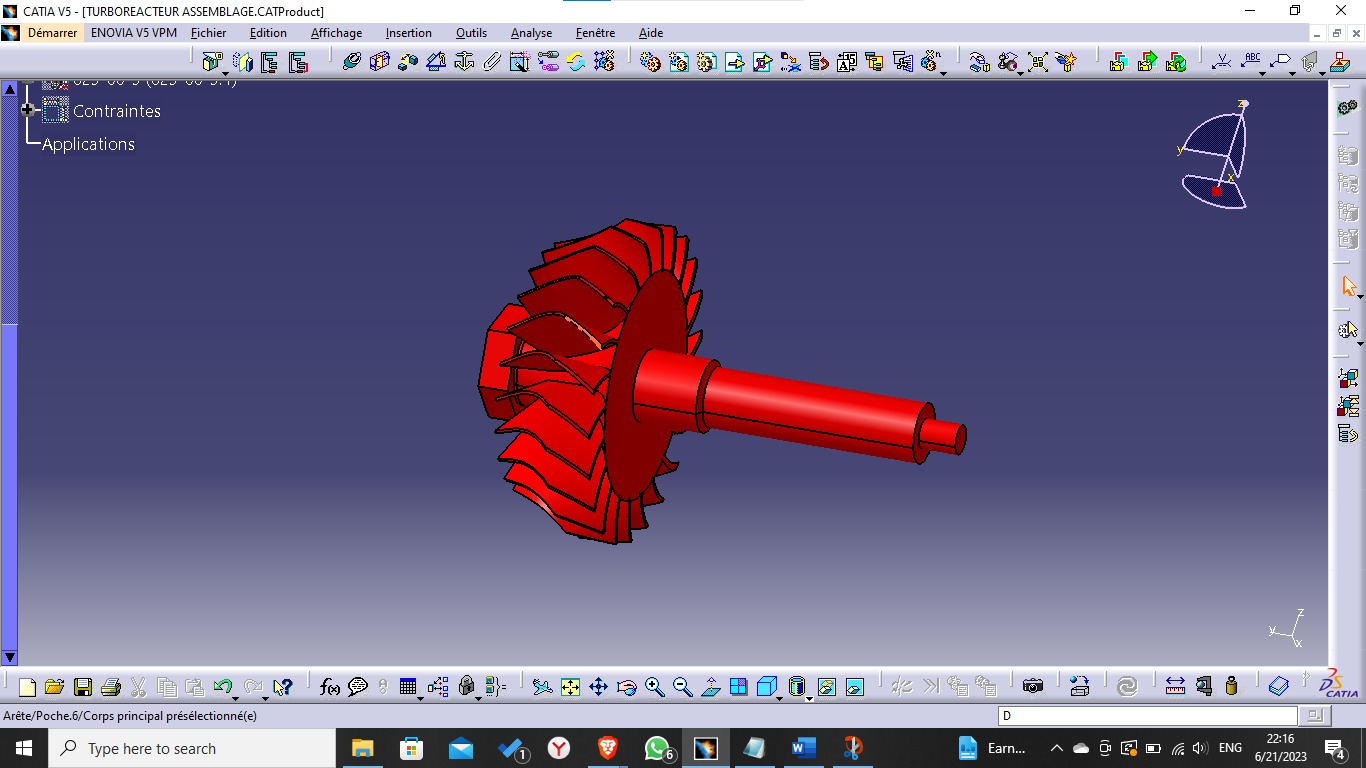Toggle Swap visible space
1366x768 pixels.
[855, 687]
